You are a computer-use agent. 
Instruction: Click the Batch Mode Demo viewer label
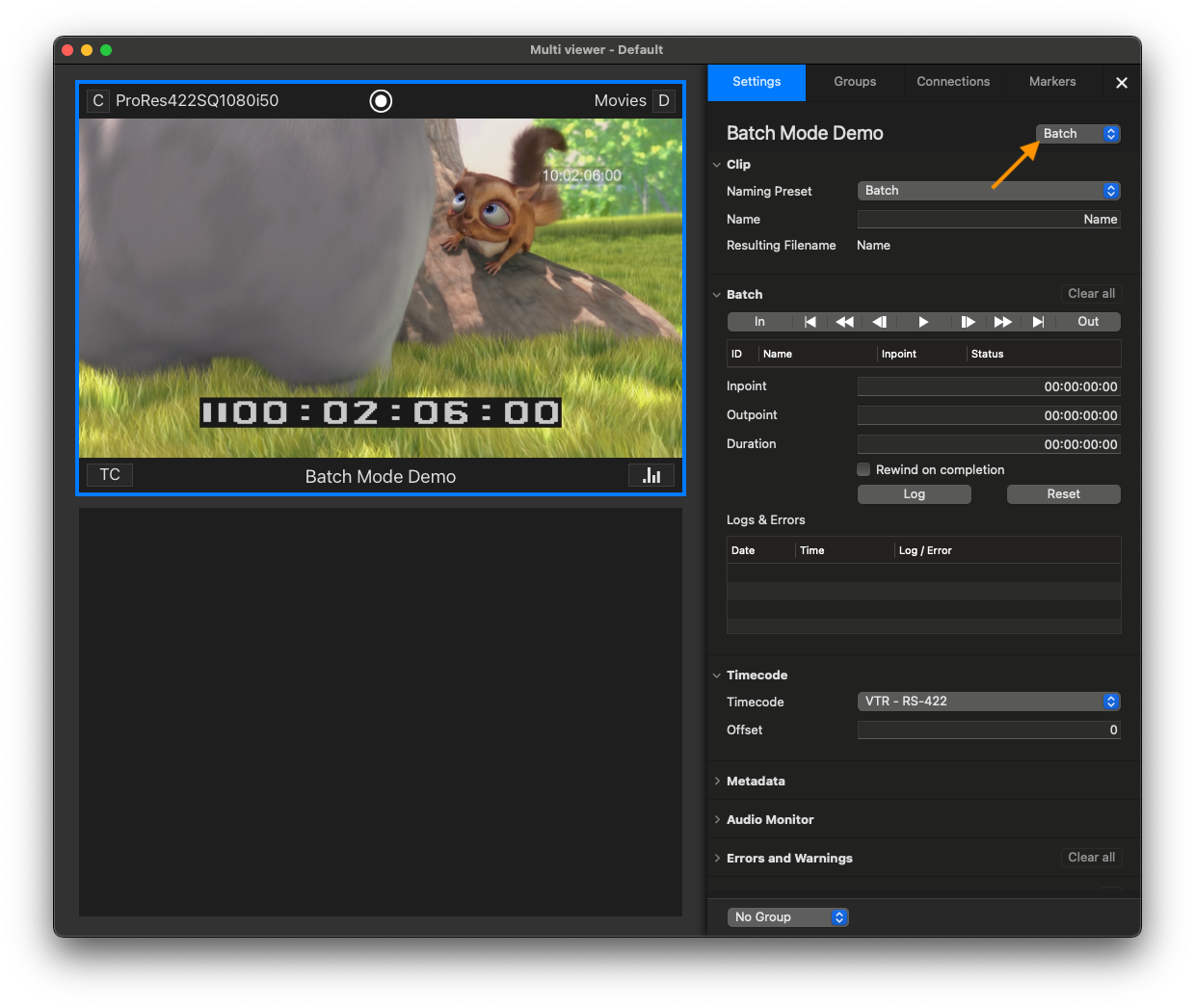point(381,476)
